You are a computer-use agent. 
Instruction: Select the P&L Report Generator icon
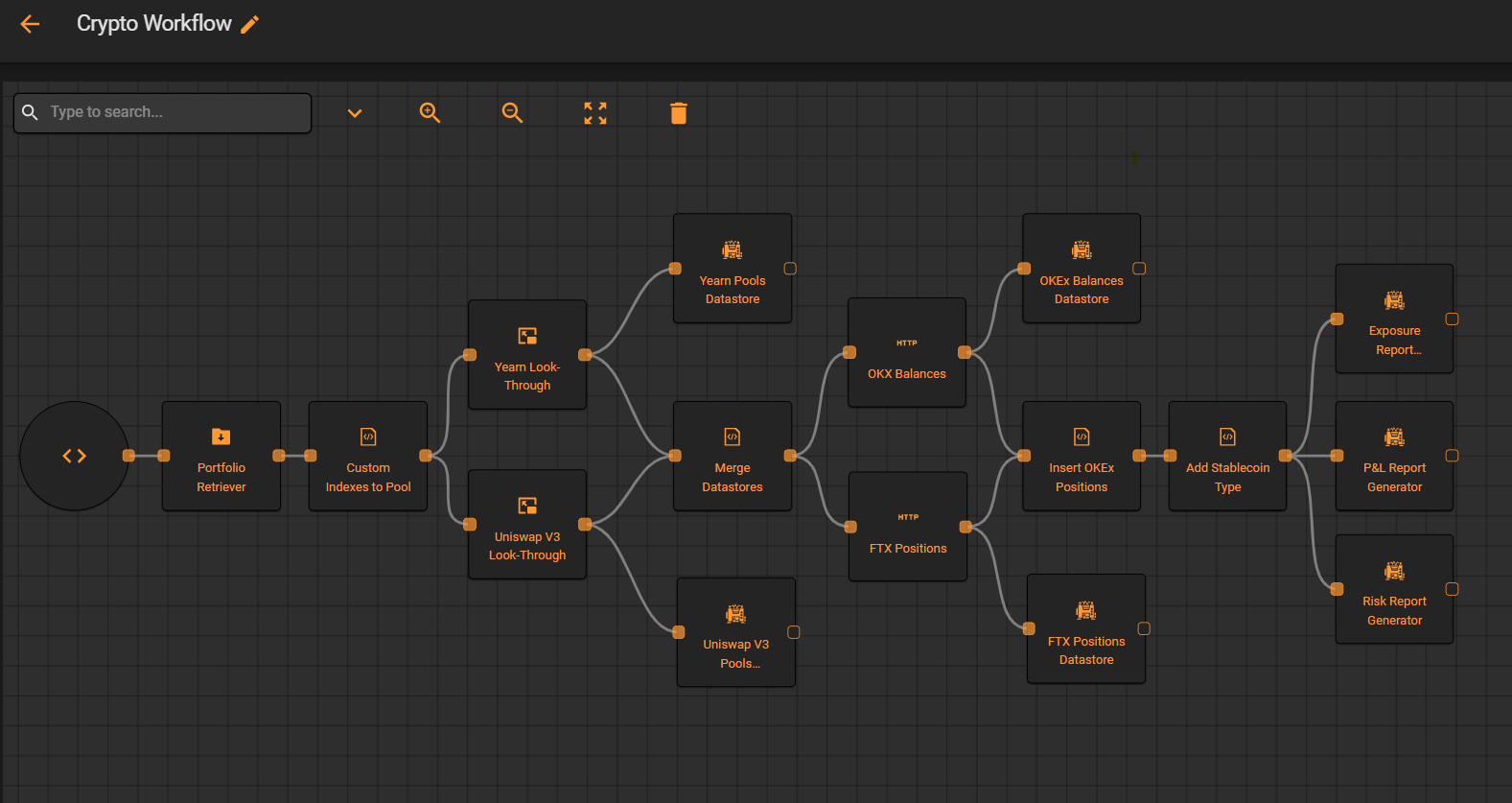pyautogui.click(x=1395, y=437)
